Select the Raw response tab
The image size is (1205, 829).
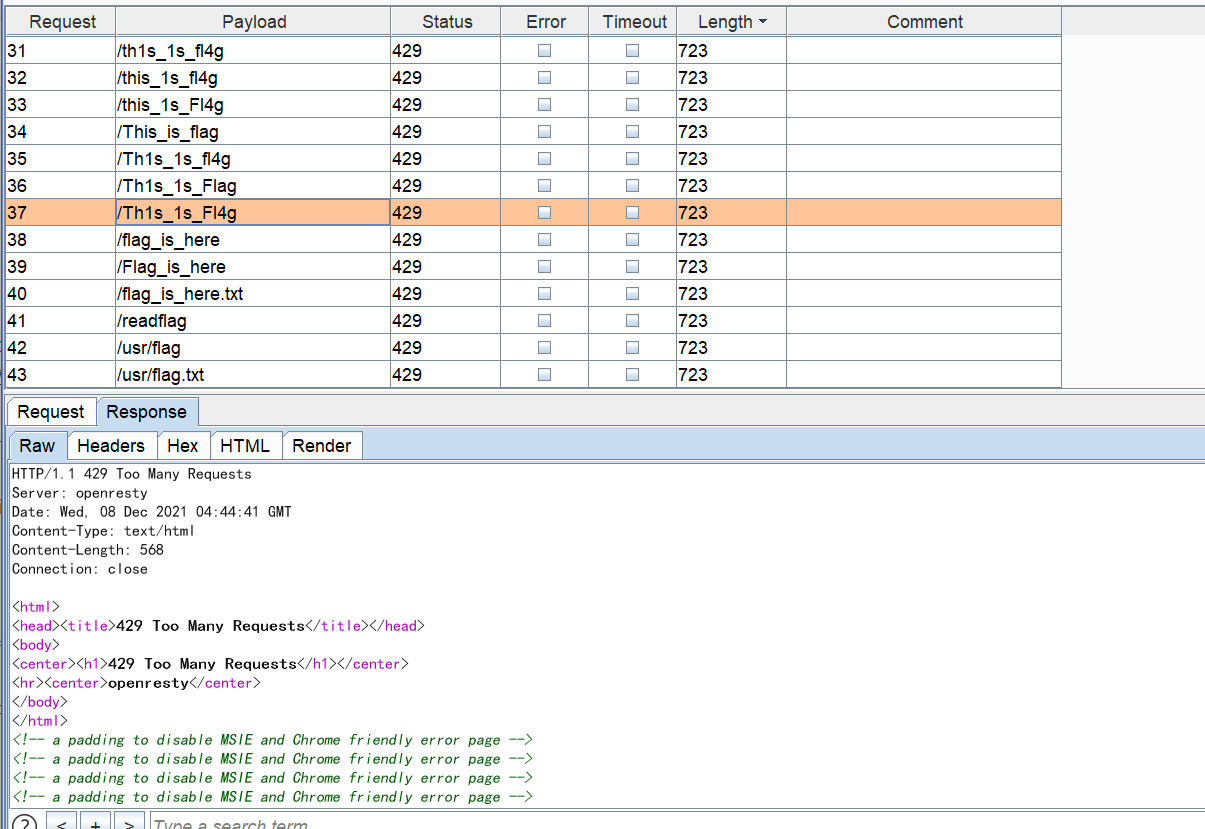coord(37,445)
